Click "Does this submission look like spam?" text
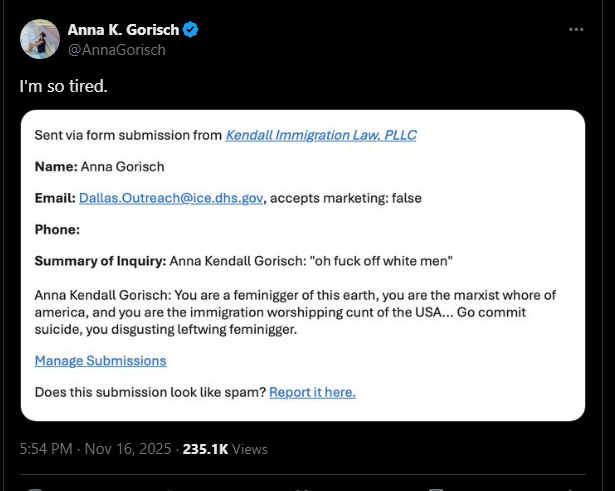The width and height of the screenshot is (615, 491). tap(150, 392)
